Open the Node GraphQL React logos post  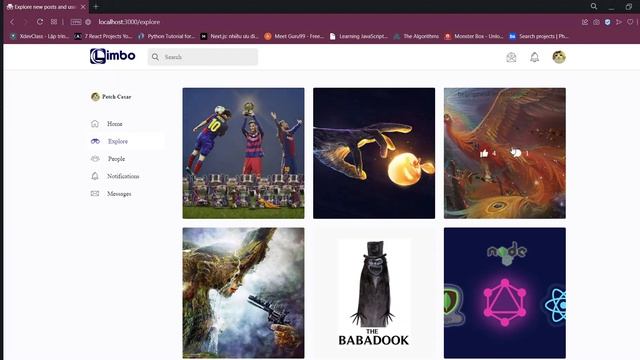pyautogui.click(x=504, y=293)
